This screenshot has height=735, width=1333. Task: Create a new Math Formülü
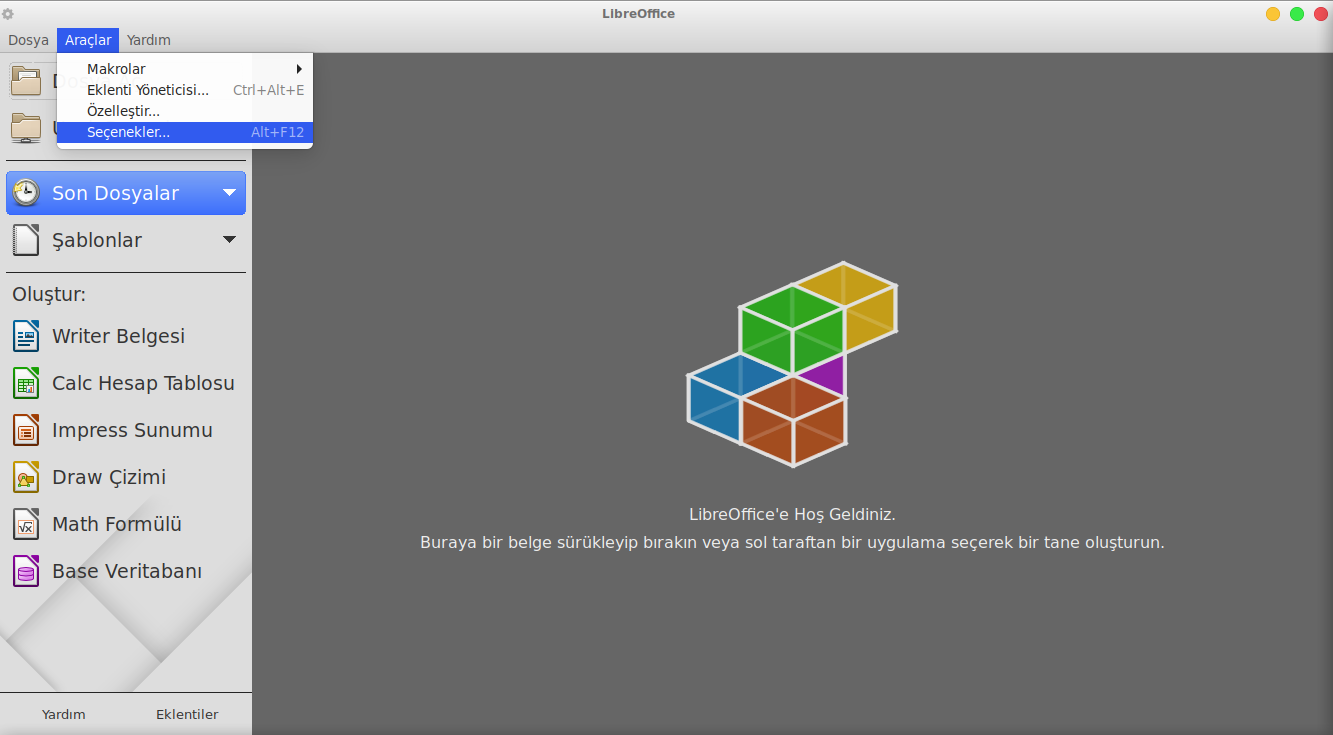click(x=126, y=524)
